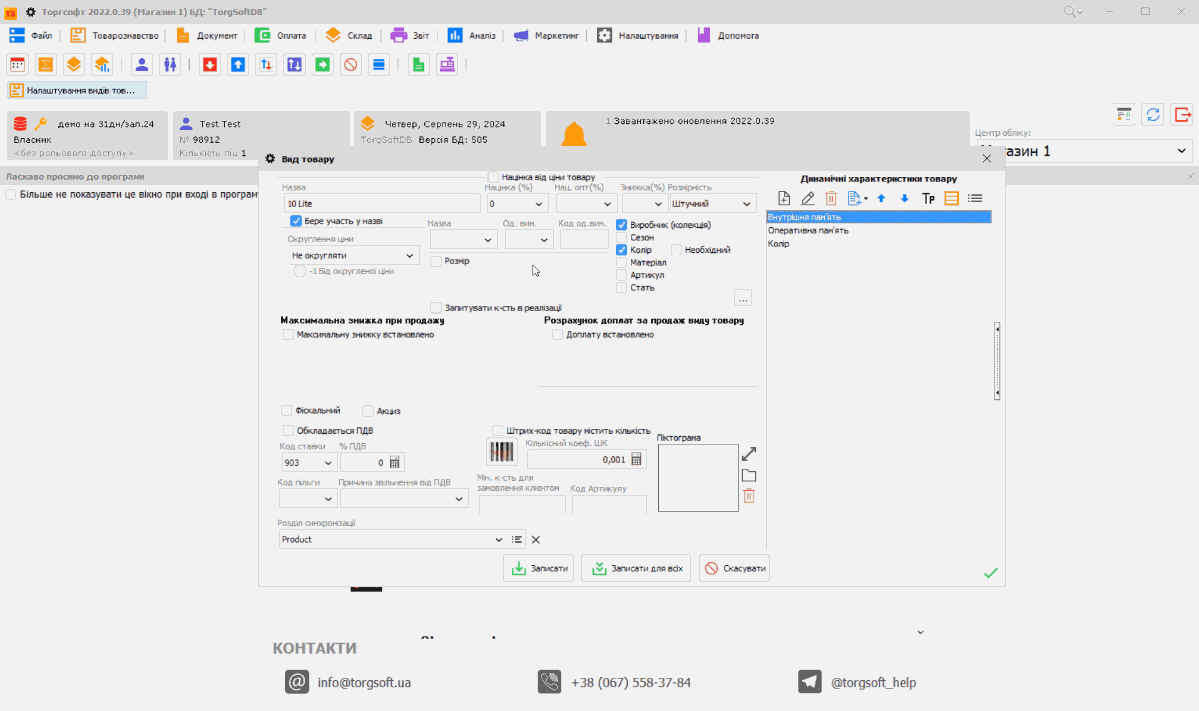Click the calendar icon in main toolbar
The image size is (1199, 711).
coord(17,65)
